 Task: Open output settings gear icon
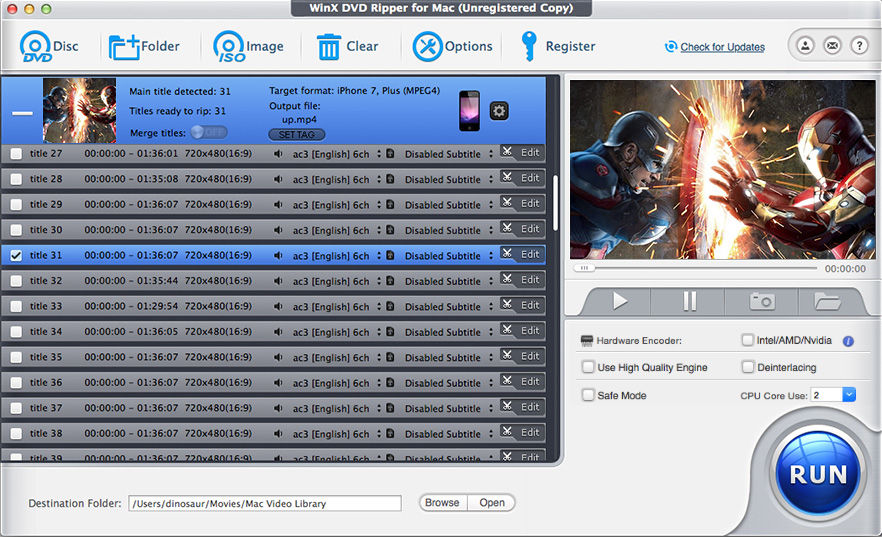[499, 111]
